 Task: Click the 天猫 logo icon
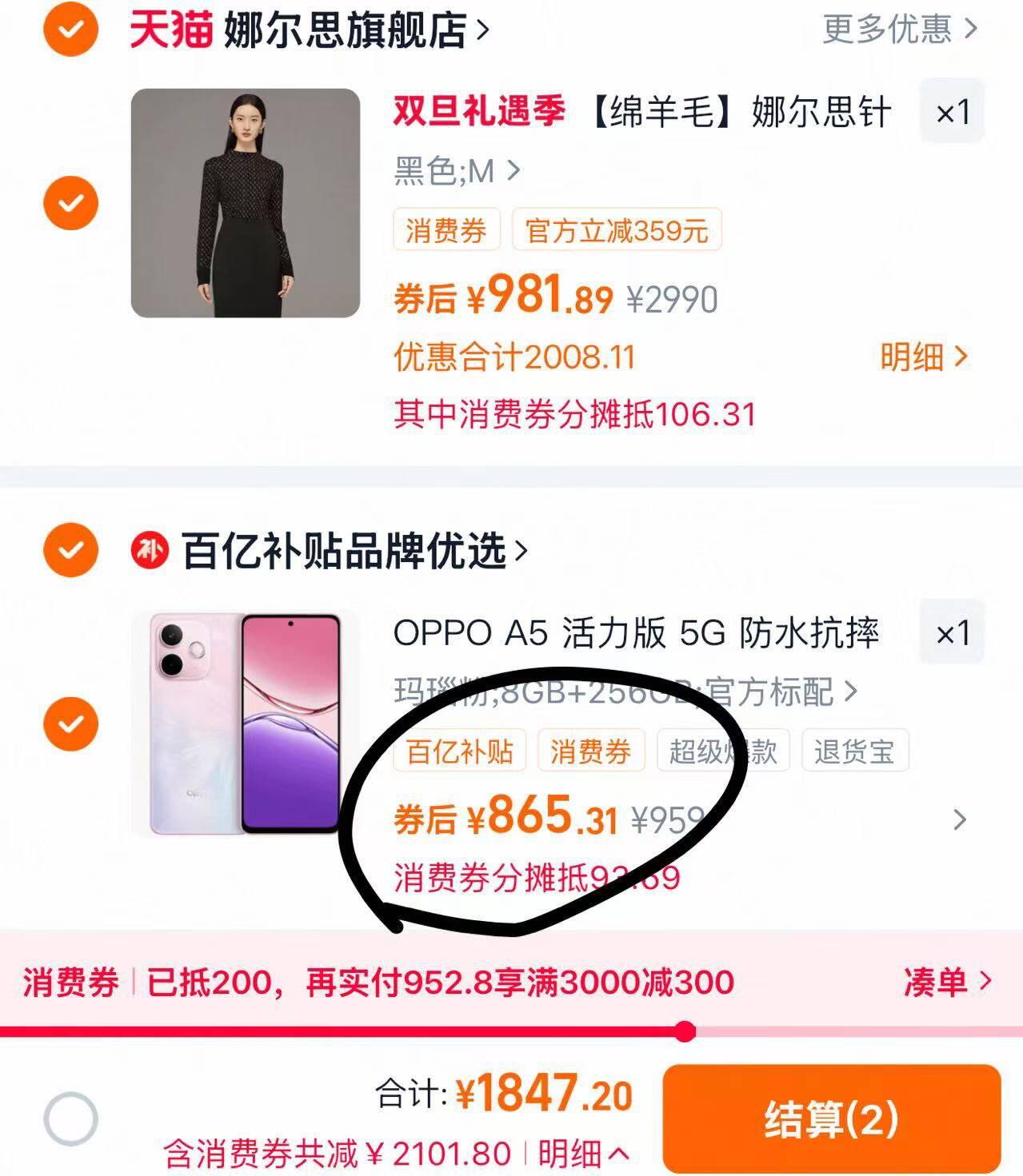171,30
